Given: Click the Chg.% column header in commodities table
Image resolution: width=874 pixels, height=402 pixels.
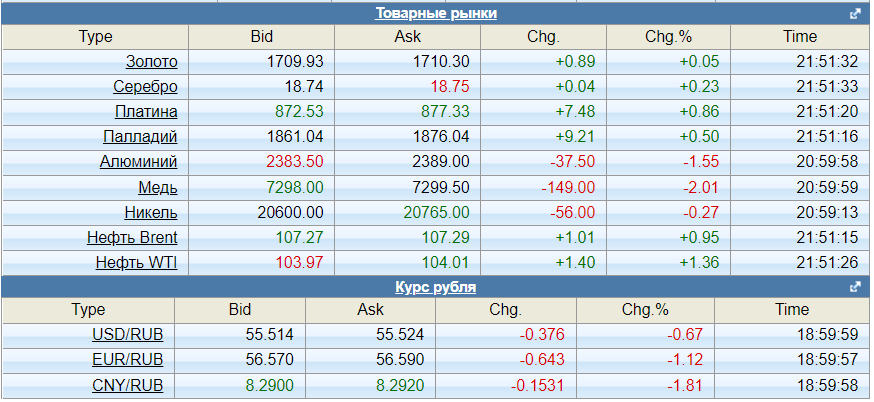Looking at the screenshot, I should pos(668,36).
